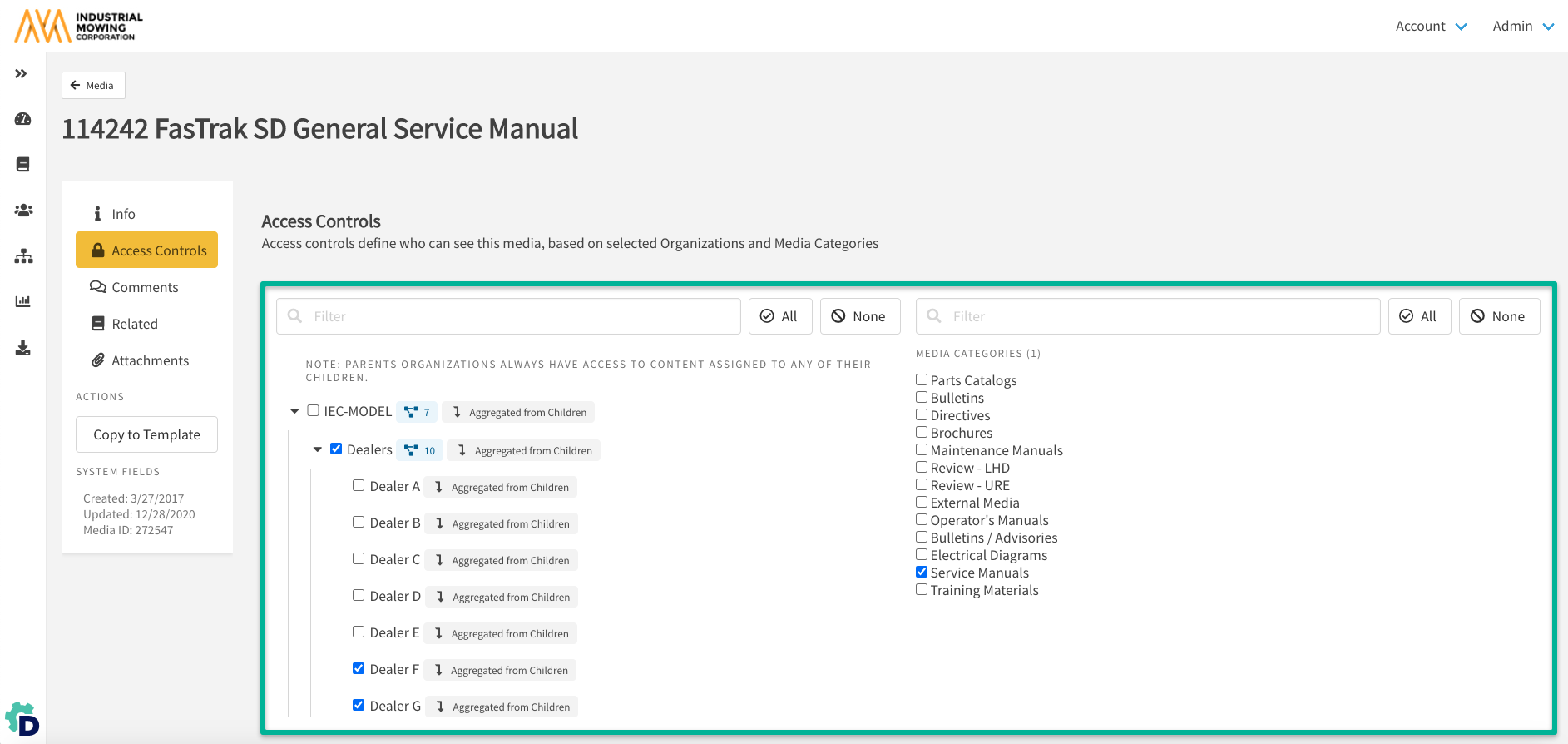Open the book icon in sidebar
1568x744 pixels.
[23, 165]
